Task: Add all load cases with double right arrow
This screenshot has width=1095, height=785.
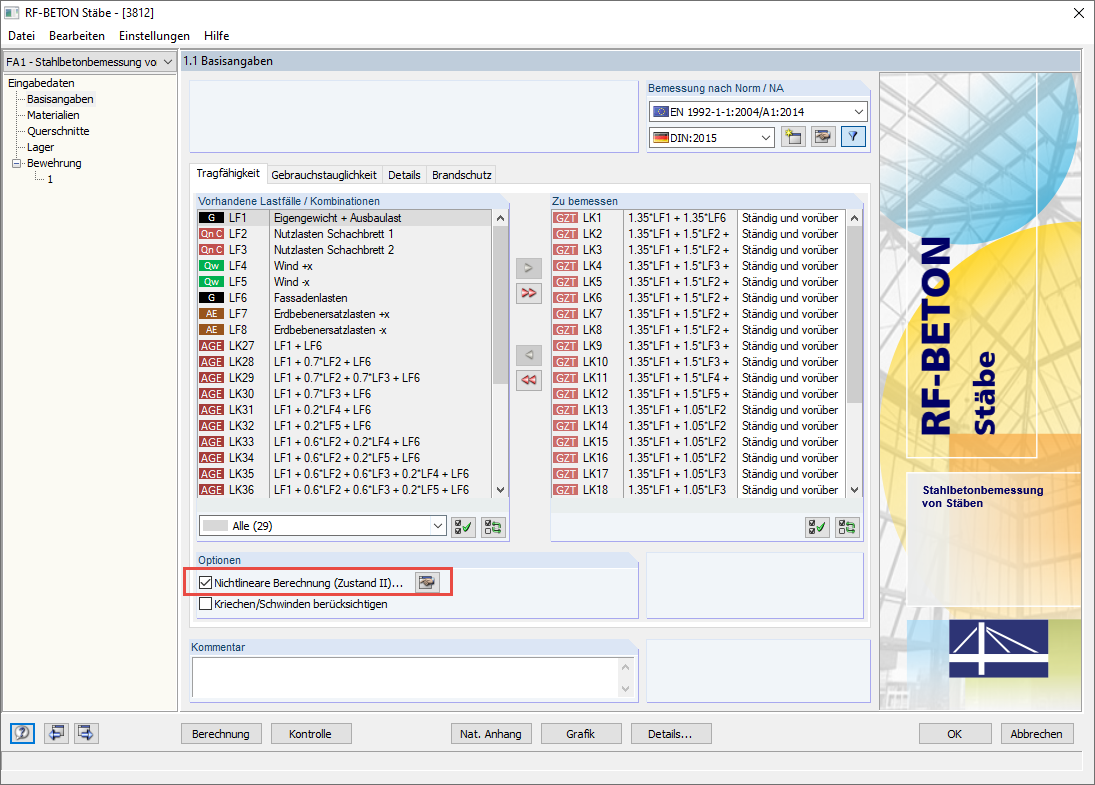Action: [x=529, y=293]
